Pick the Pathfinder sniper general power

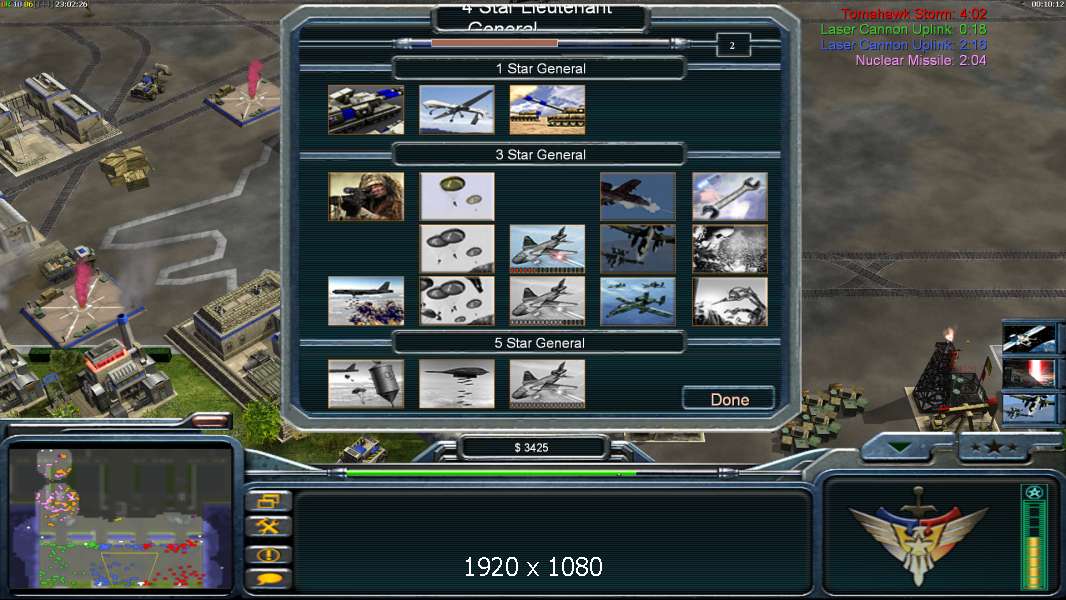click(x=366, y=196)
